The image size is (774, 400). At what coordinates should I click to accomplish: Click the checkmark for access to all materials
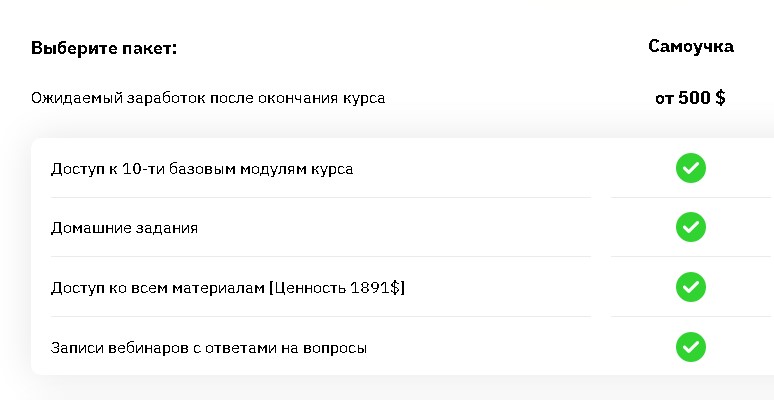pyautogui.click(x=690, y=288)
